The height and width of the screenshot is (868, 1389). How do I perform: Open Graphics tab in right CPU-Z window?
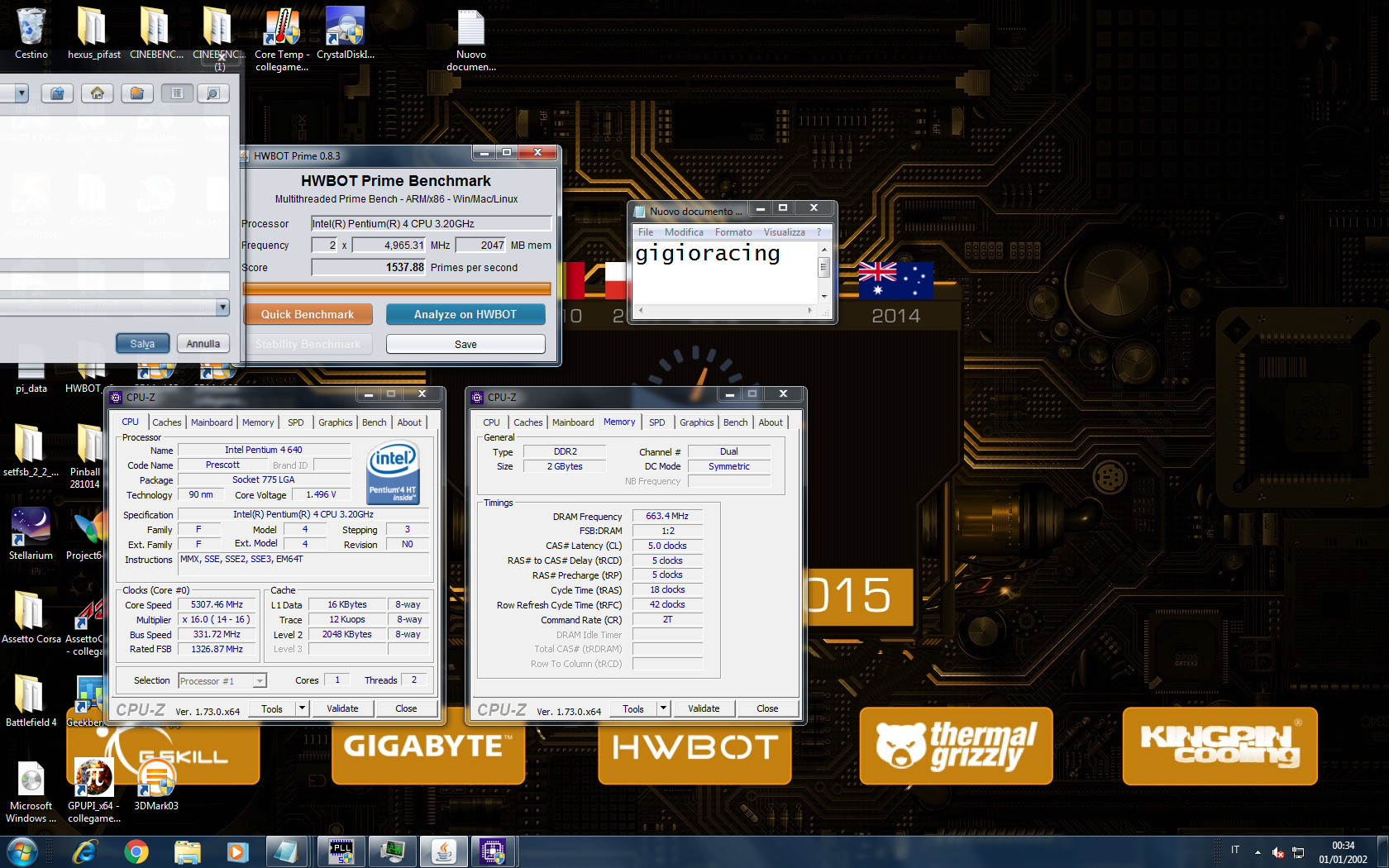(x=697, y=422)
